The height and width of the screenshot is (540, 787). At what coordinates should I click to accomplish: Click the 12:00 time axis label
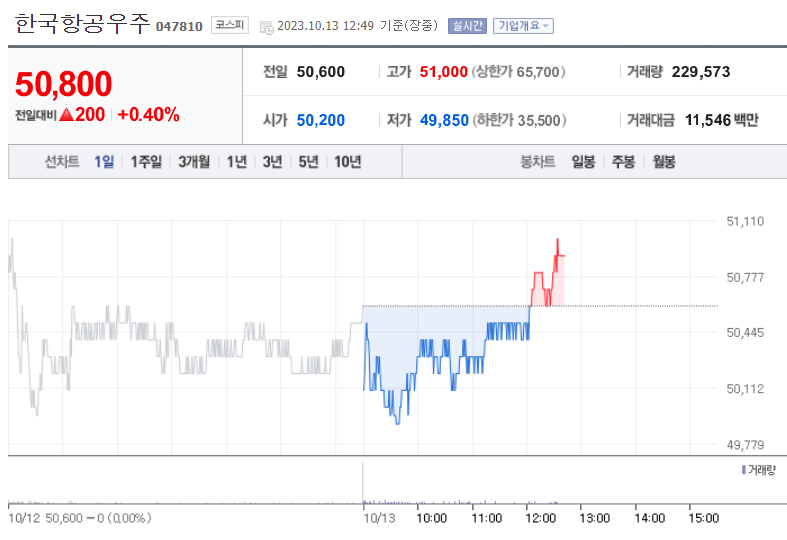click(541, 518)
